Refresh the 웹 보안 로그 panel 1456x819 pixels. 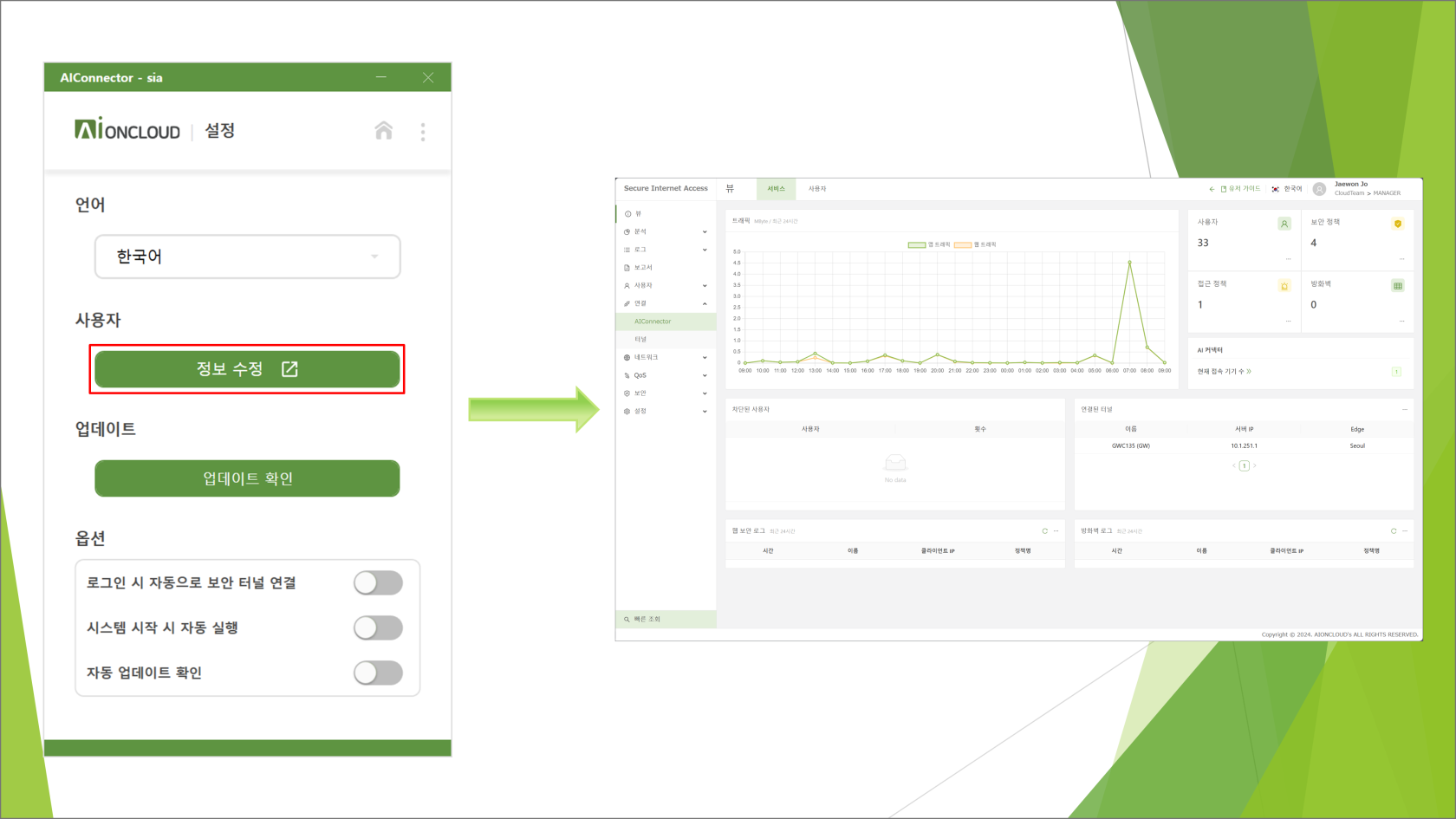1044,531
